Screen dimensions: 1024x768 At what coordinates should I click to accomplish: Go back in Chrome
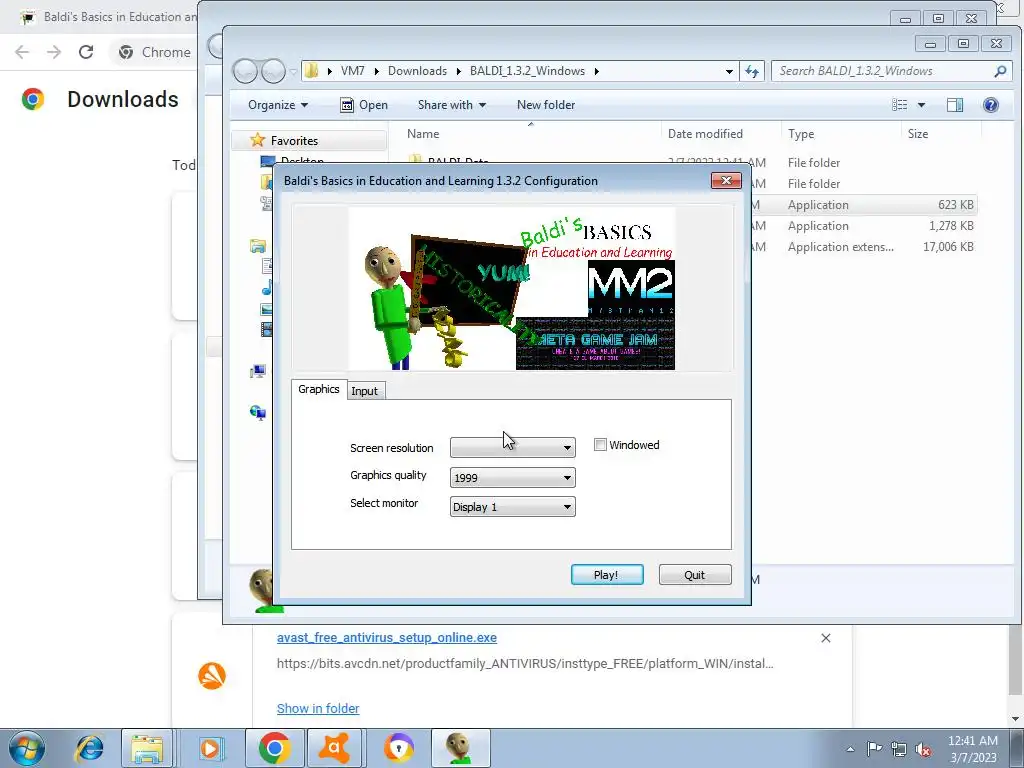click(x=22, y=52)
